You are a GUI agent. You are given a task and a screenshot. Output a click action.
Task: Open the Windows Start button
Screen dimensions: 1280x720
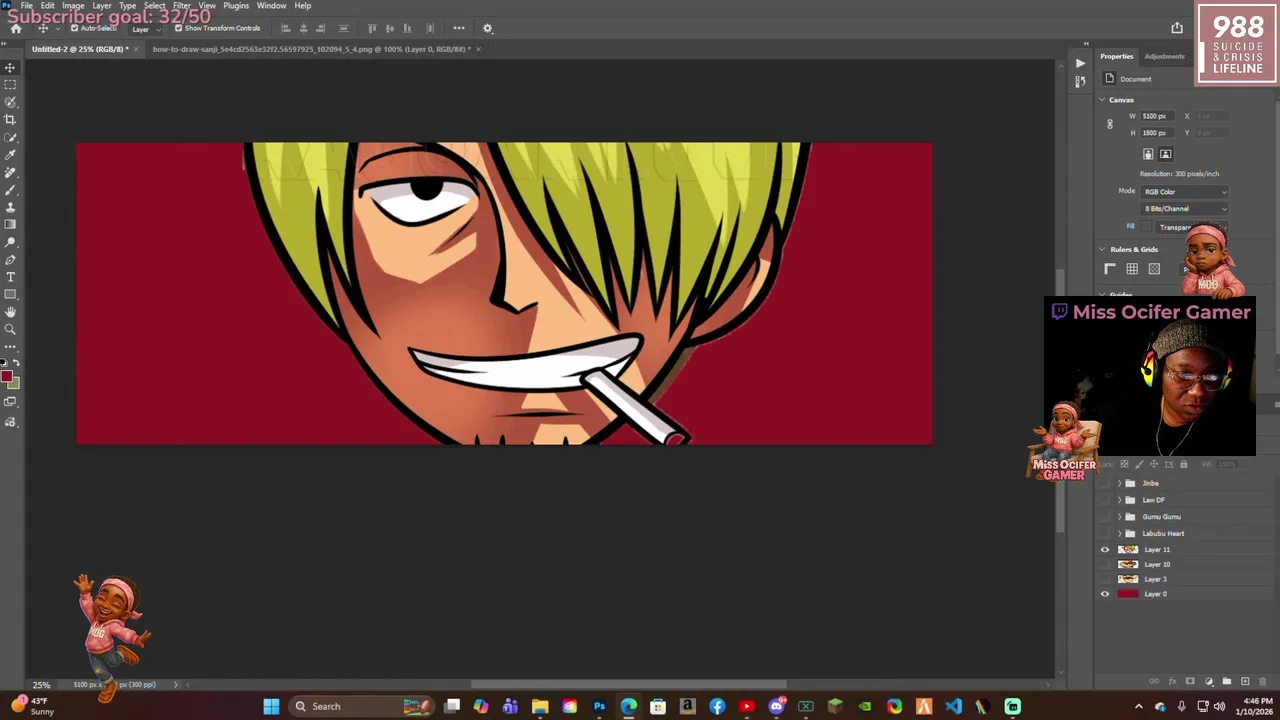(x=271, y=706)
